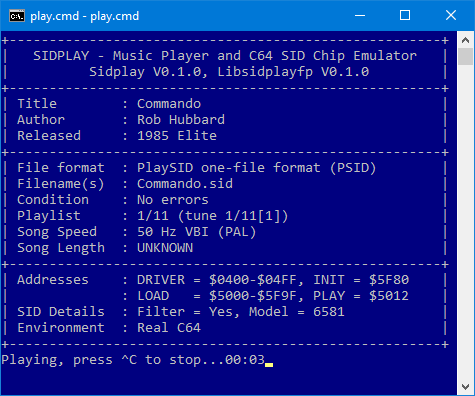Click the Commando title text
Viewport: 475px width, 396px height.
tap(169, 104)
